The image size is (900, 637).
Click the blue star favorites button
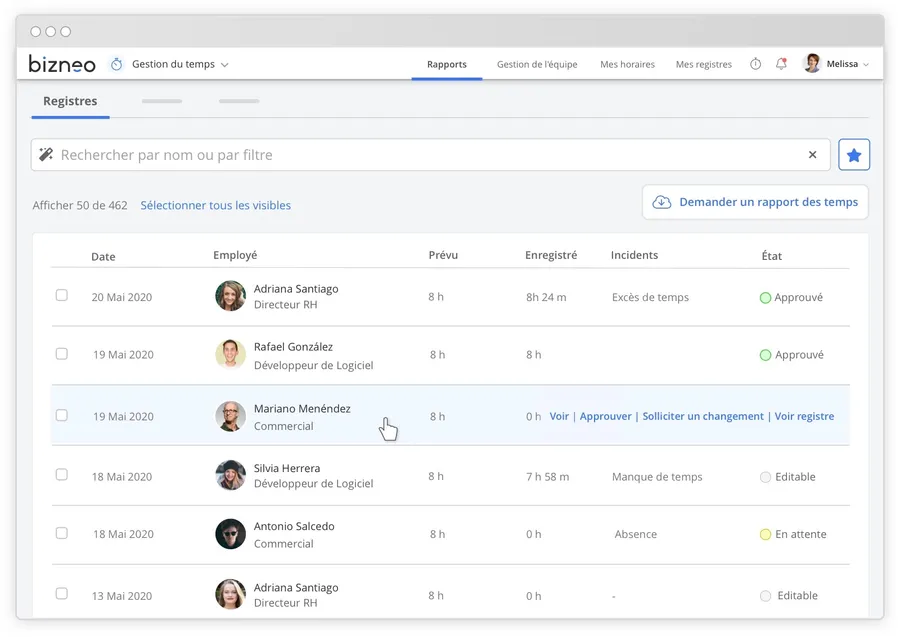(x=854, y=155)
